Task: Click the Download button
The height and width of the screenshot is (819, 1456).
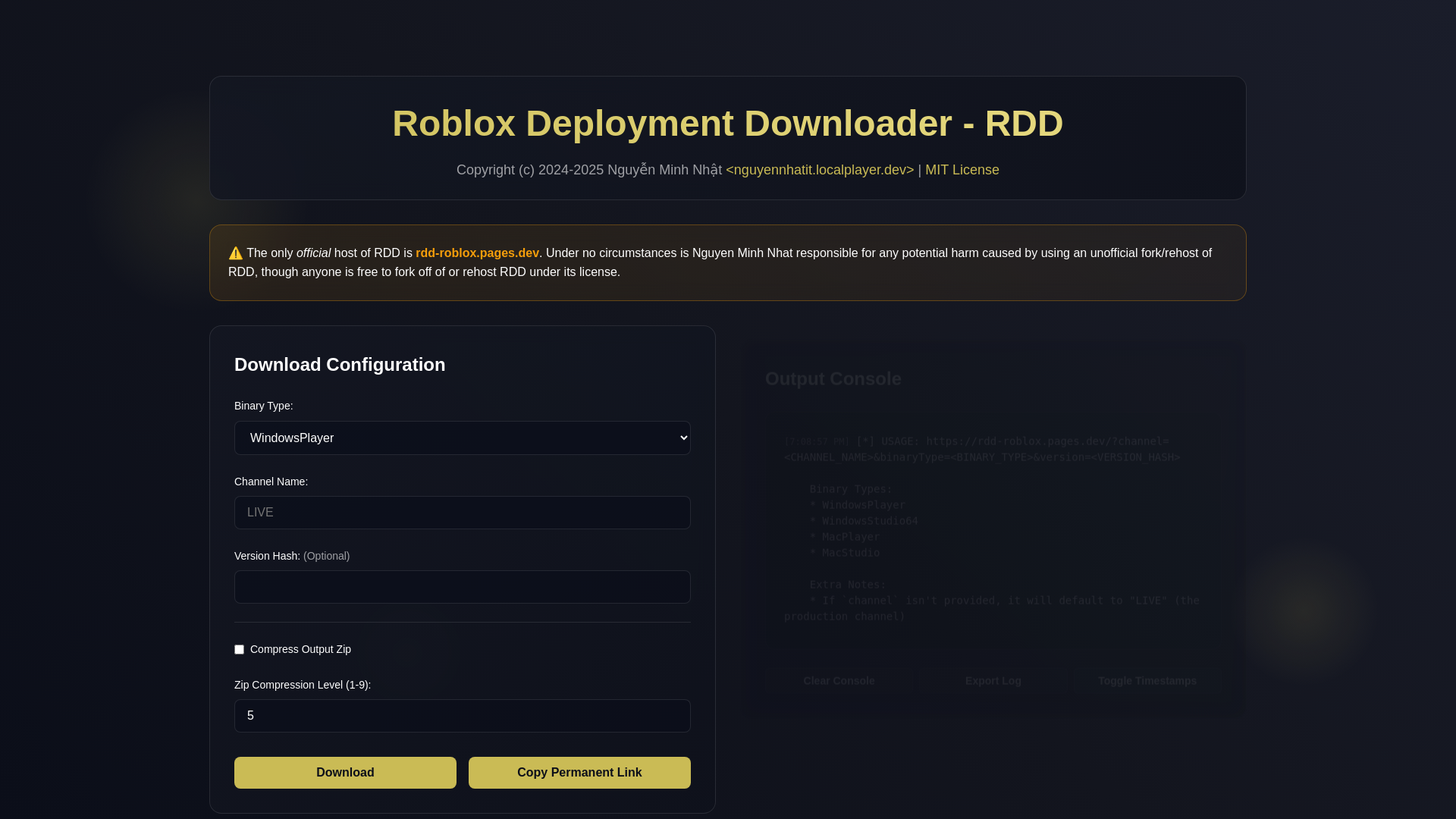Action: pos(345,772)
